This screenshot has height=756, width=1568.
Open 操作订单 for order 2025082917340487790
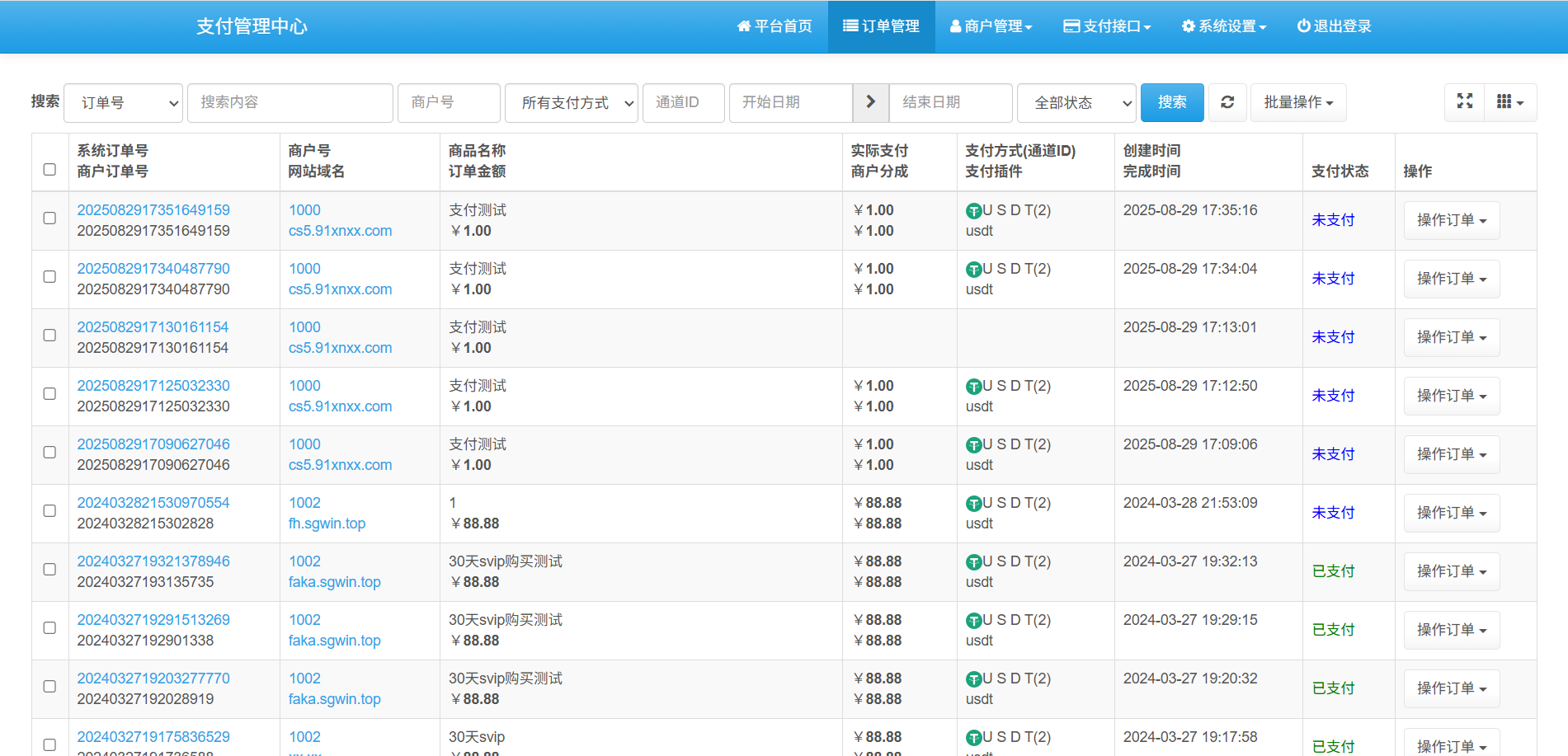point(1452,279)
